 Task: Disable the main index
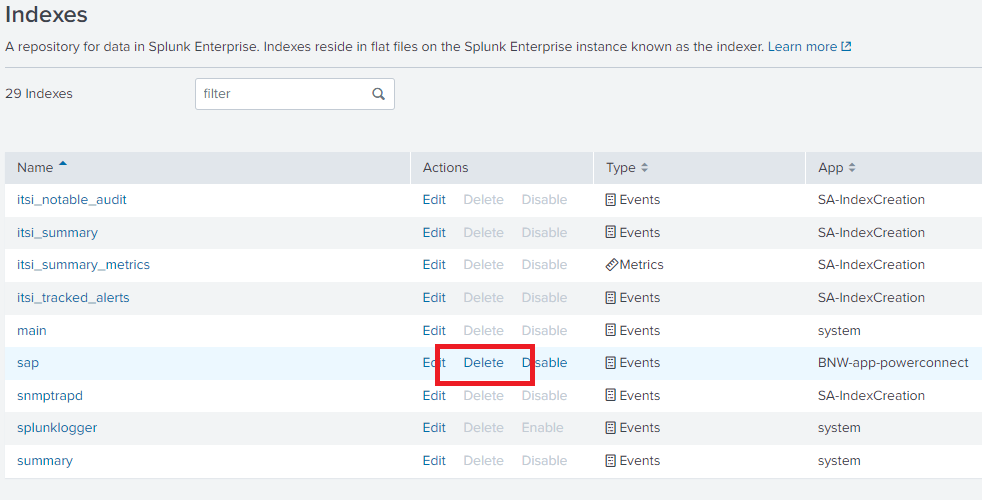544,331
